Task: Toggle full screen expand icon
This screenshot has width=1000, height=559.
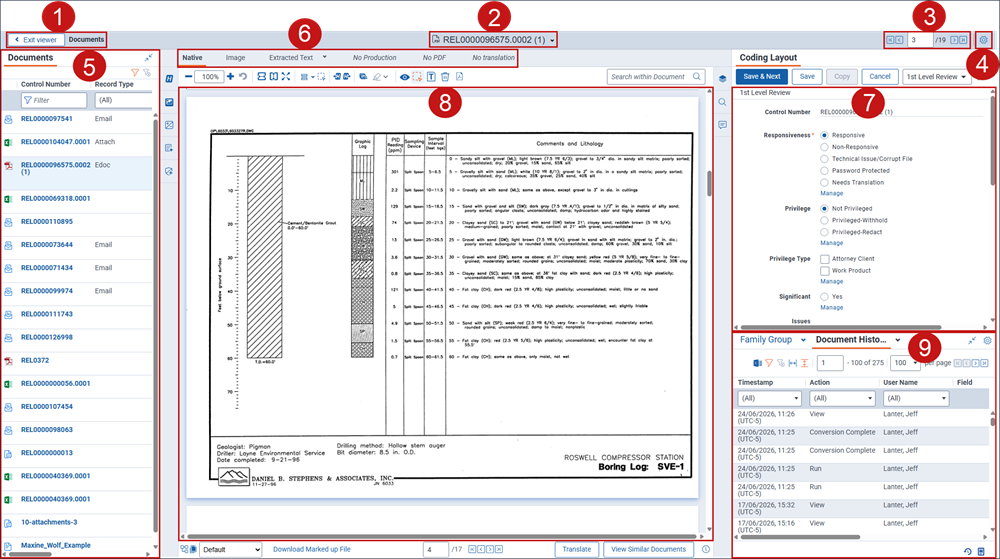Action: point(286,76)
